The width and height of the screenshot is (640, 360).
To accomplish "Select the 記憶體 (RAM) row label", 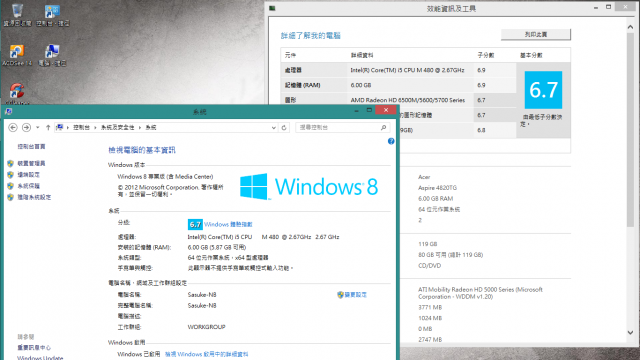I will pos(302,85).
